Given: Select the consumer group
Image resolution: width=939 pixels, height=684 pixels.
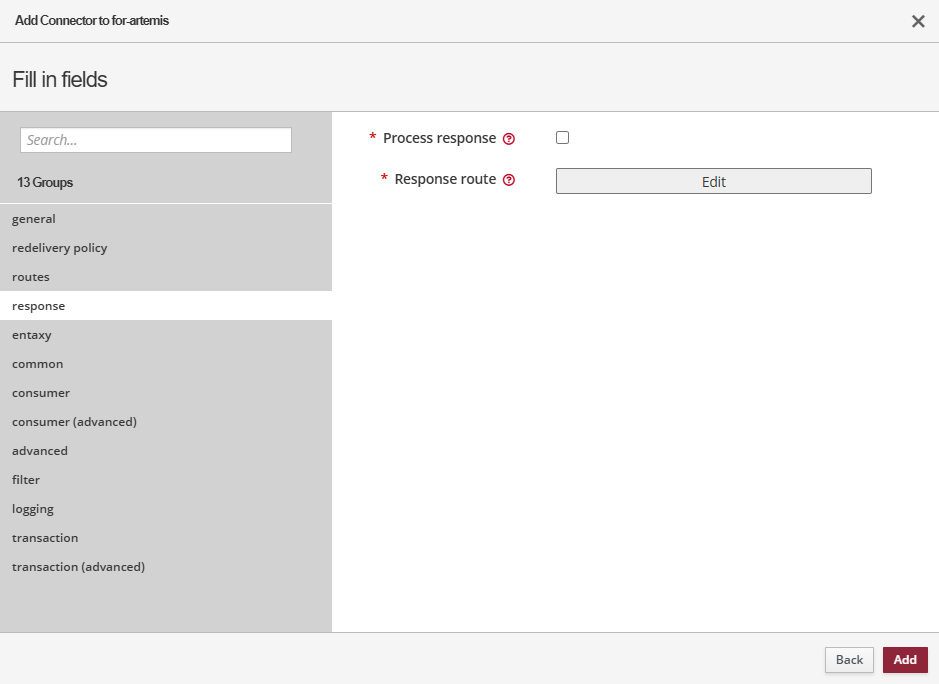Looking at the screenshot, I should pos(41,393).
